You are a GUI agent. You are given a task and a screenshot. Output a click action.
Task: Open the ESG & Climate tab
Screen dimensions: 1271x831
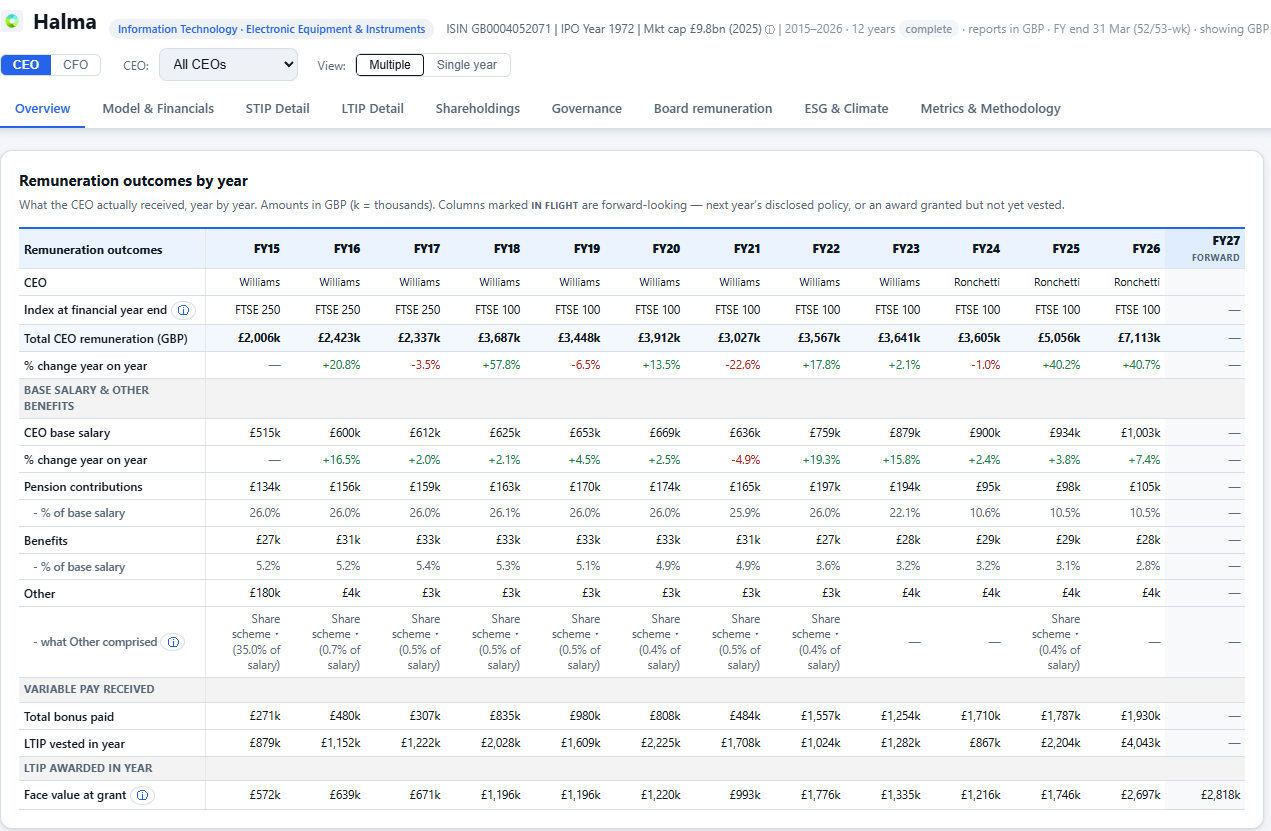coord(847,109)
